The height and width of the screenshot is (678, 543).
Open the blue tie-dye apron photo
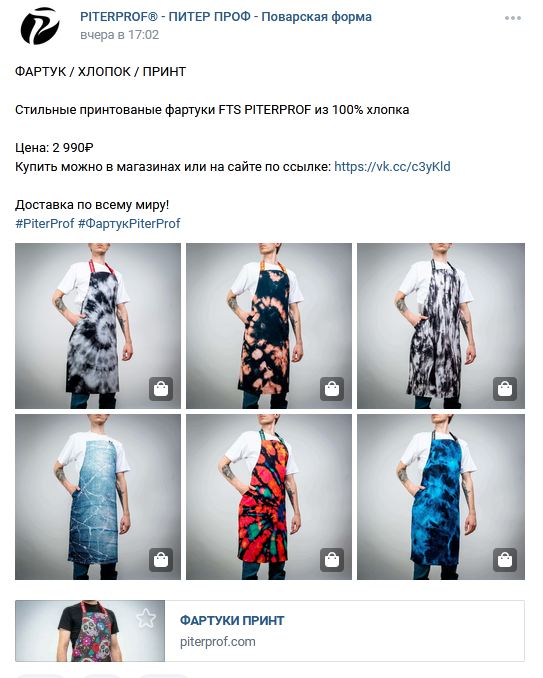click(x=441, y=497)
